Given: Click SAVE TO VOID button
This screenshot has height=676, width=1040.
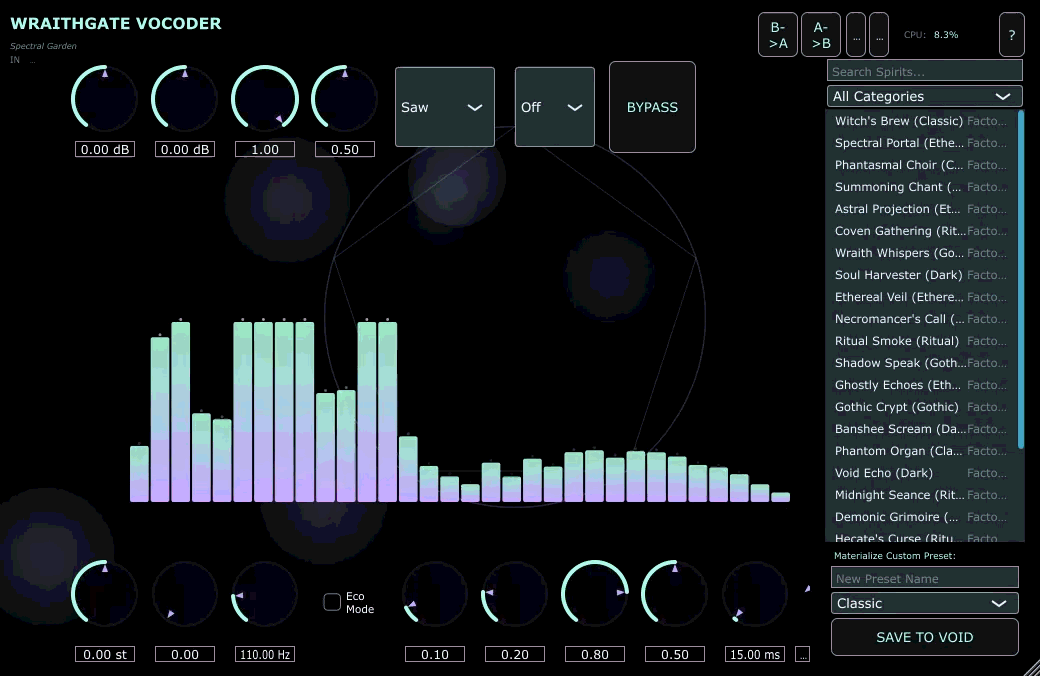Looking at the screenshot, I should coord(925,637).
